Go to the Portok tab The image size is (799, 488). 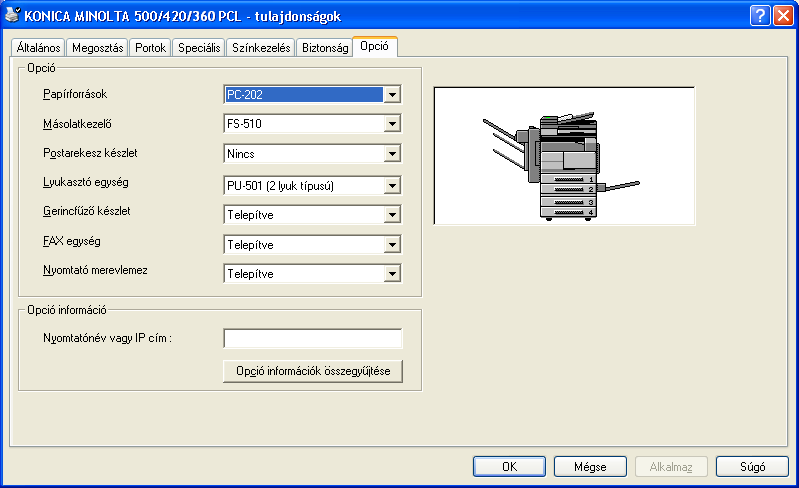pyautogui.click(x=150, y=47)
